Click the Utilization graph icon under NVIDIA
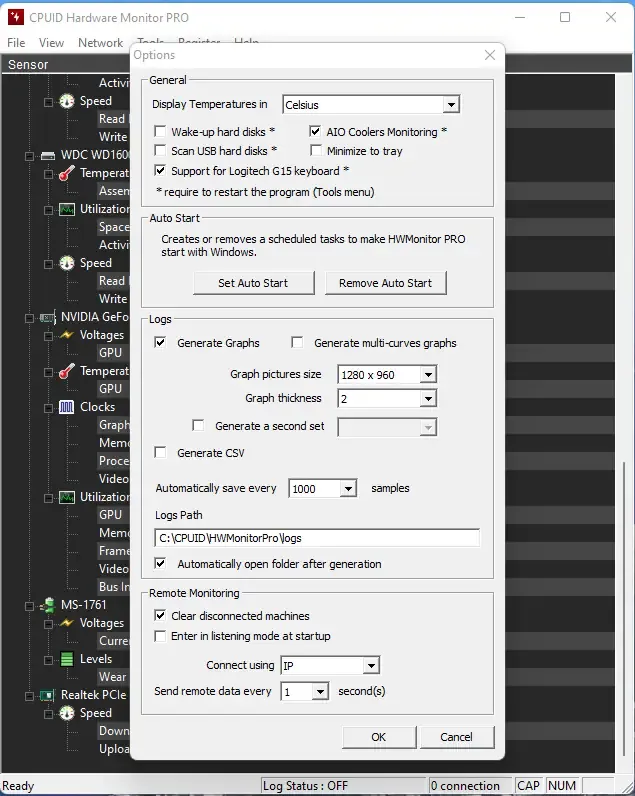 coord(66,497)
